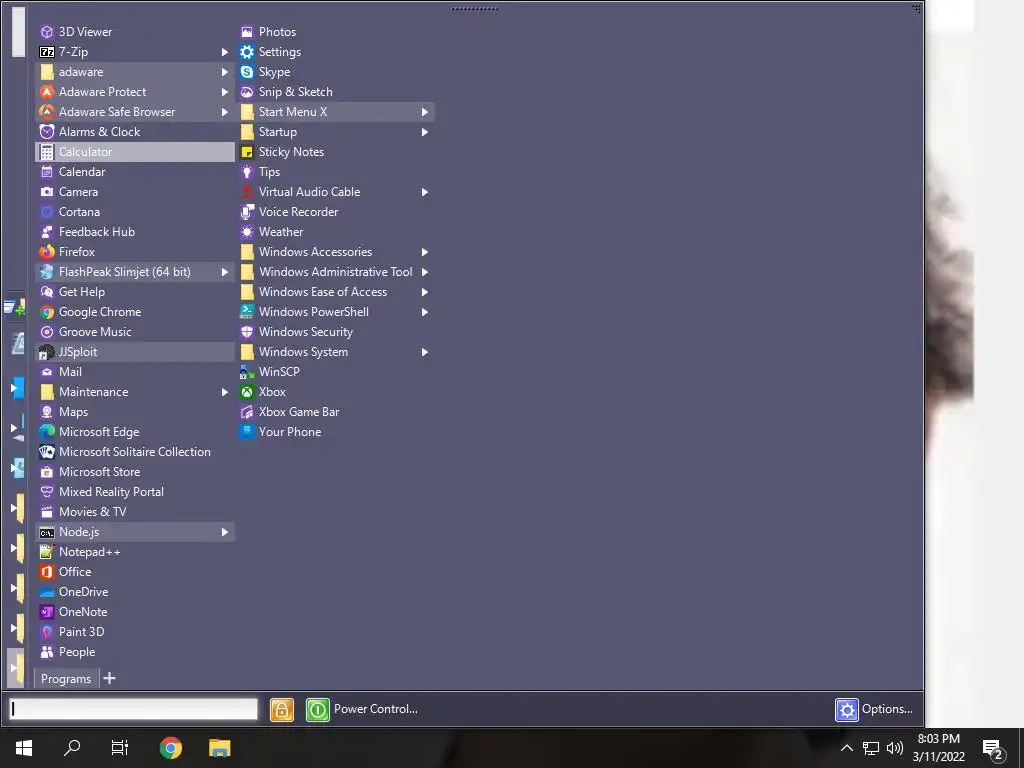Click the Microsoft Edge icon
The height and width of the screenshot is (768, 1024).
(x=46, y=432)
